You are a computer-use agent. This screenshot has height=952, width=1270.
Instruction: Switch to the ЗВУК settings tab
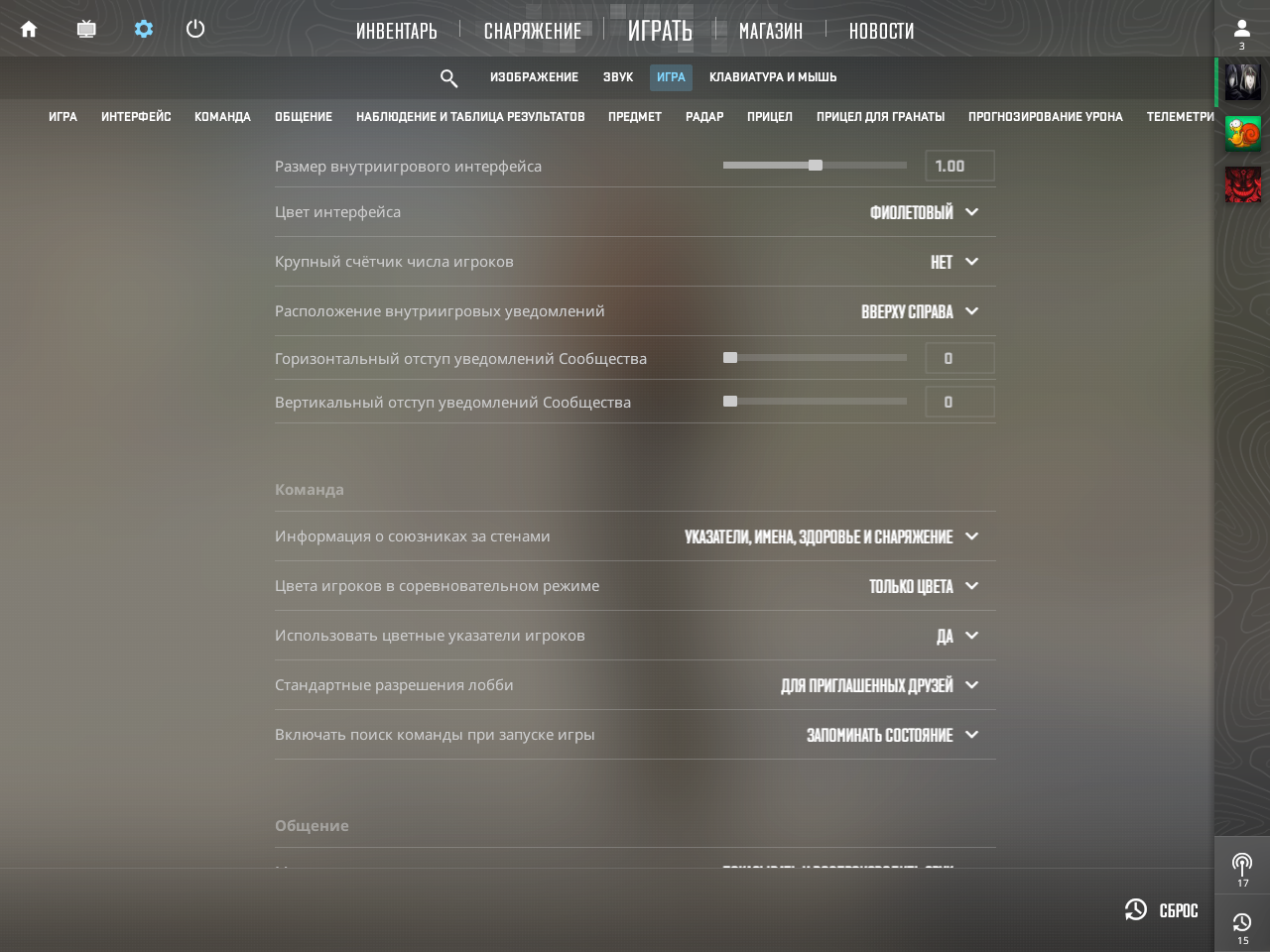618,77
